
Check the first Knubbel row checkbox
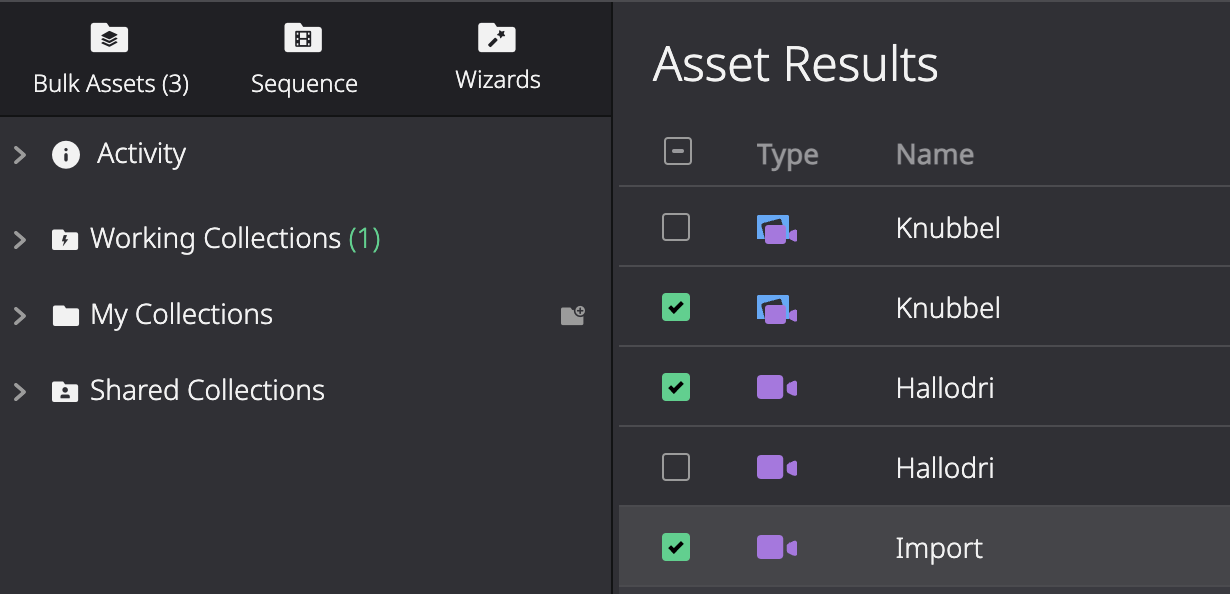click(x=676, y=228)
